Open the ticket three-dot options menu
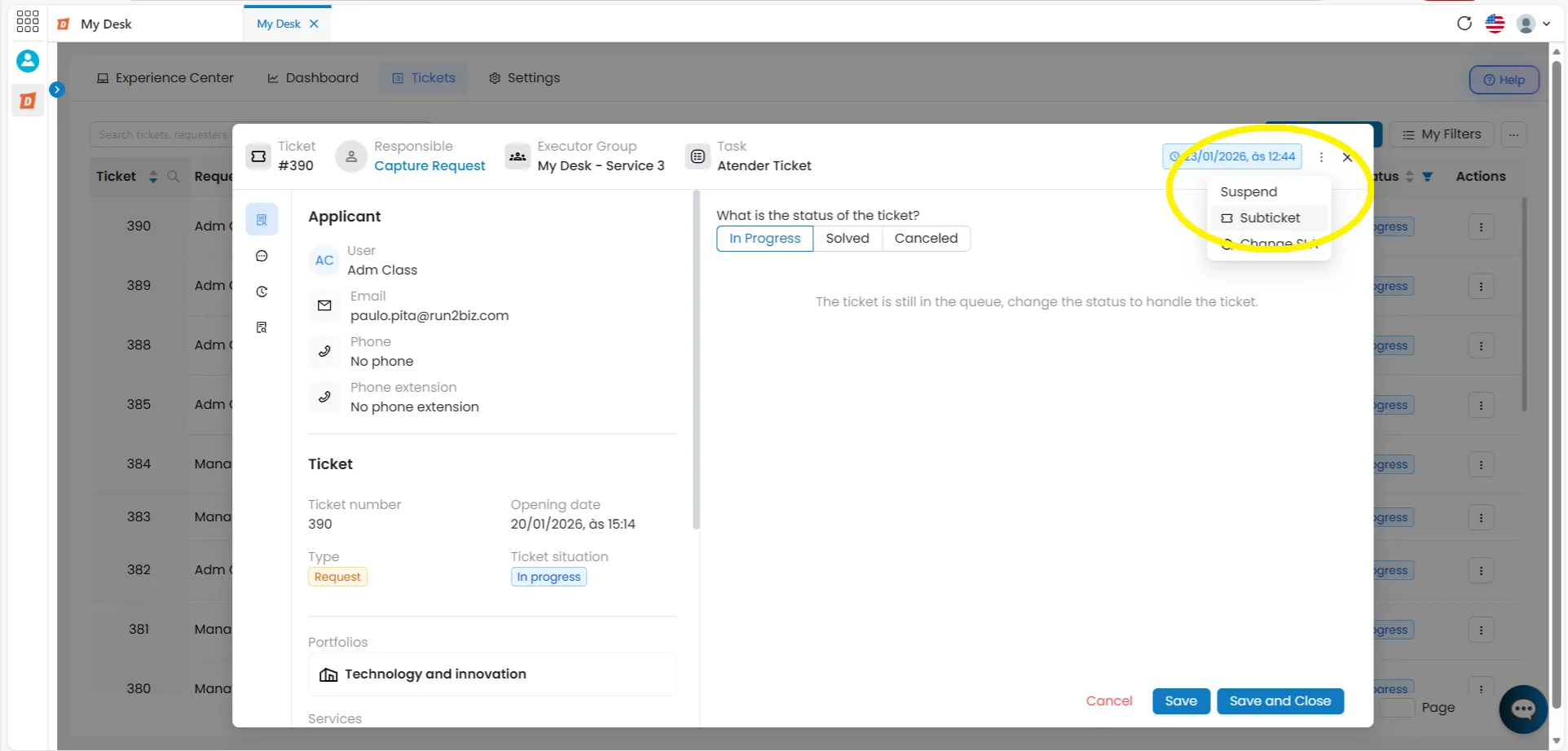1568x751 pixels. pos(1321,157)
